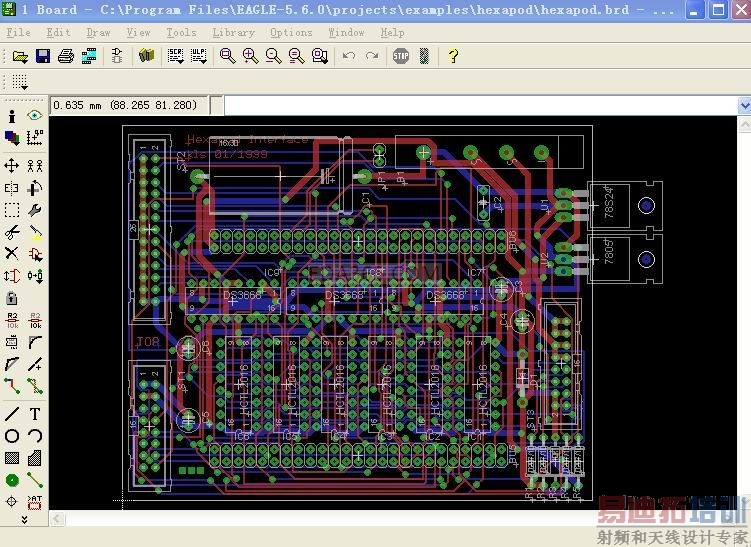Screen dimensions: 751x547
Task: Zoom in on the board view
Action: pyautogui.click(x=250, y=56)
